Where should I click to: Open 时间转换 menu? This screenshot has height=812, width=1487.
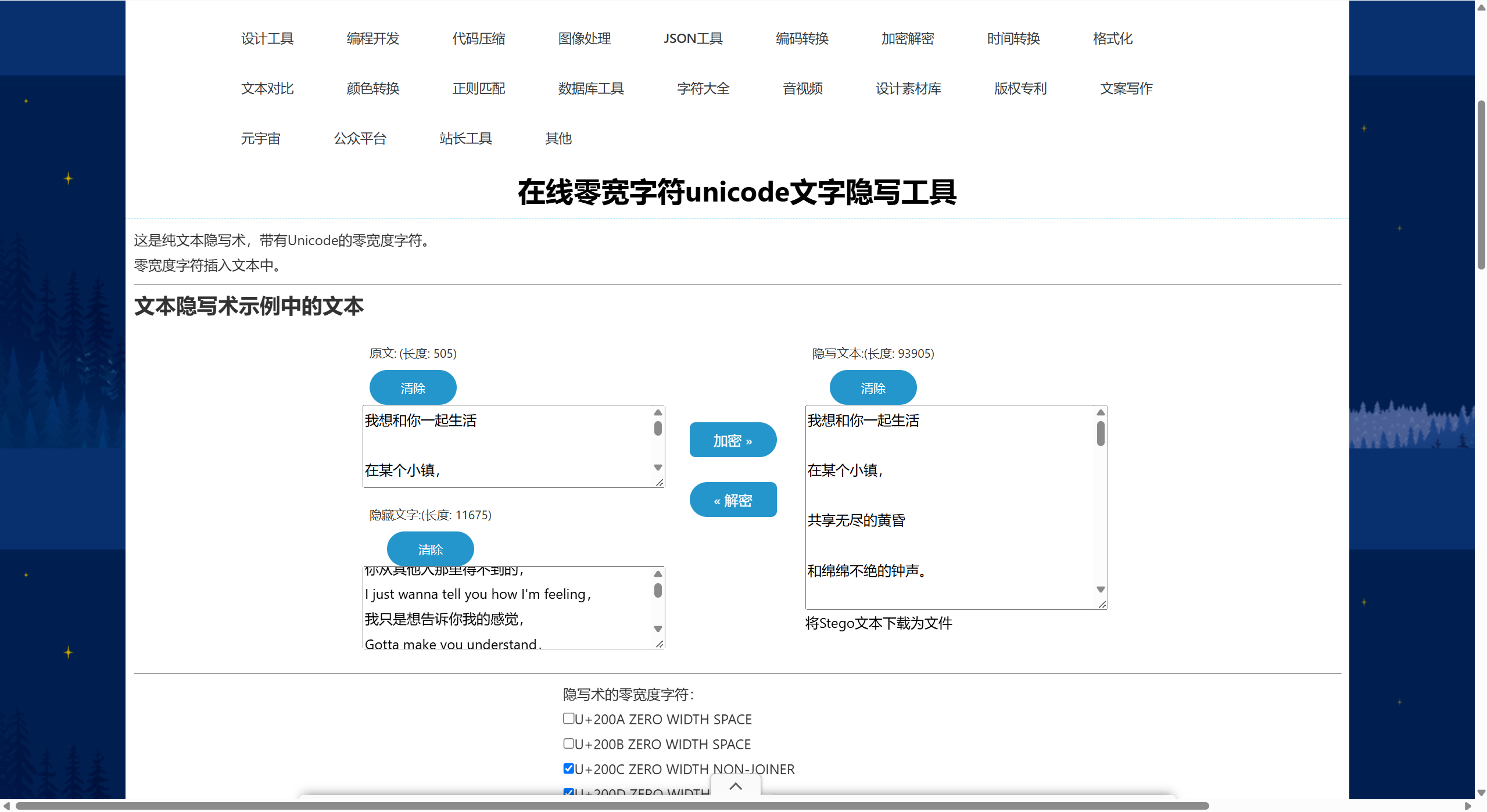[x=1013, y=38]
